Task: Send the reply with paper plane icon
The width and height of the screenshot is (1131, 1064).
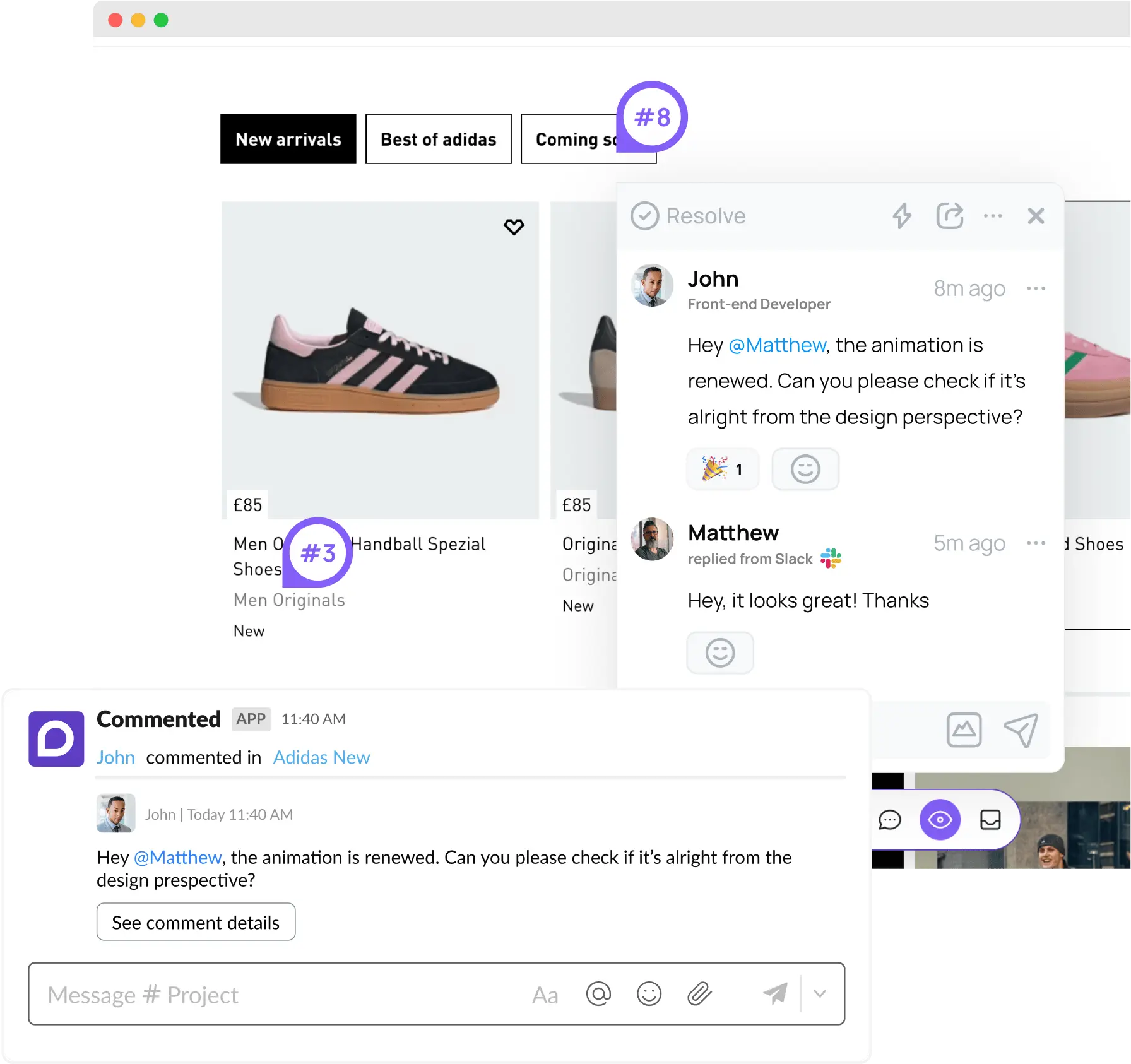Action: (x=1021, y=730)
